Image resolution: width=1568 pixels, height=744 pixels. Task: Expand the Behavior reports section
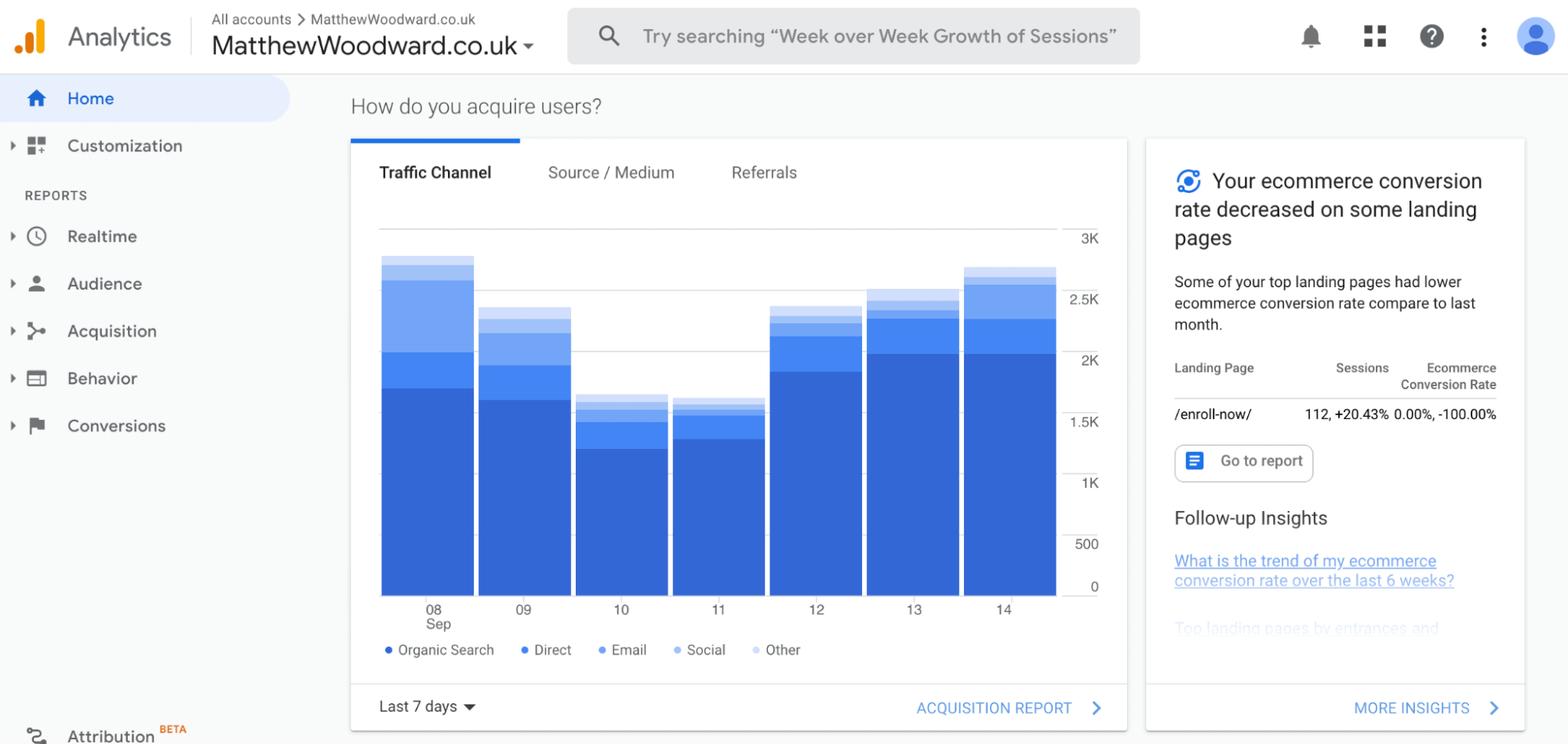point(13,378)
